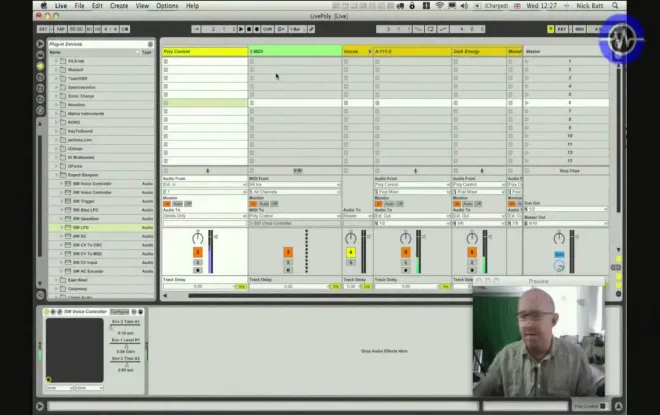
Task: Click the transport Stop button
Action: (249, 29)
